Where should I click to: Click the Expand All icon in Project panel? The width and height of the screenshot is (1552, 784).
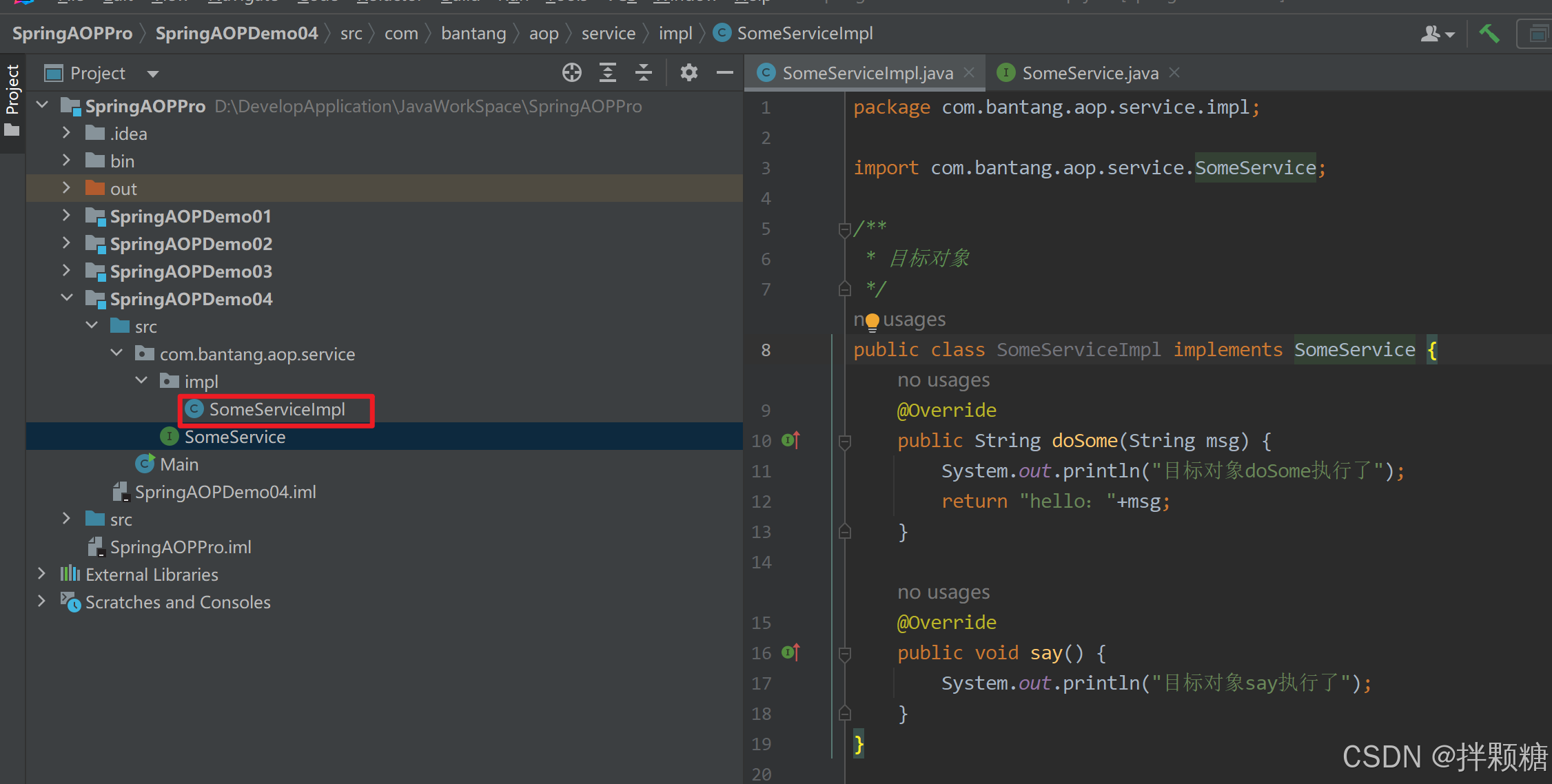tap(607, 72)
